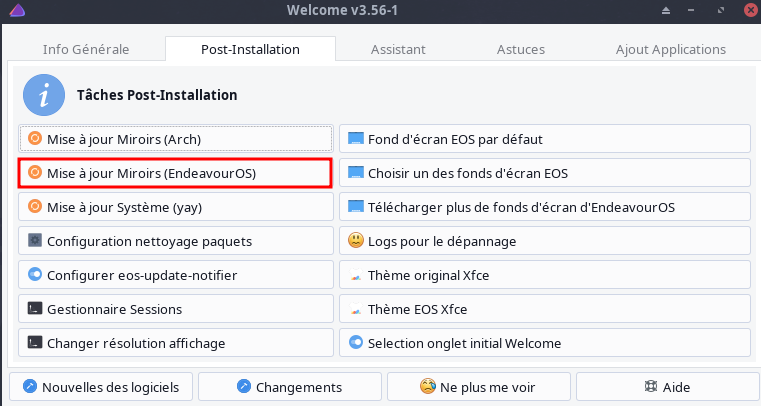Click Selection onglet initial Welcome
This screenshot has height=406, width=761.
click(x=544, y=343)
